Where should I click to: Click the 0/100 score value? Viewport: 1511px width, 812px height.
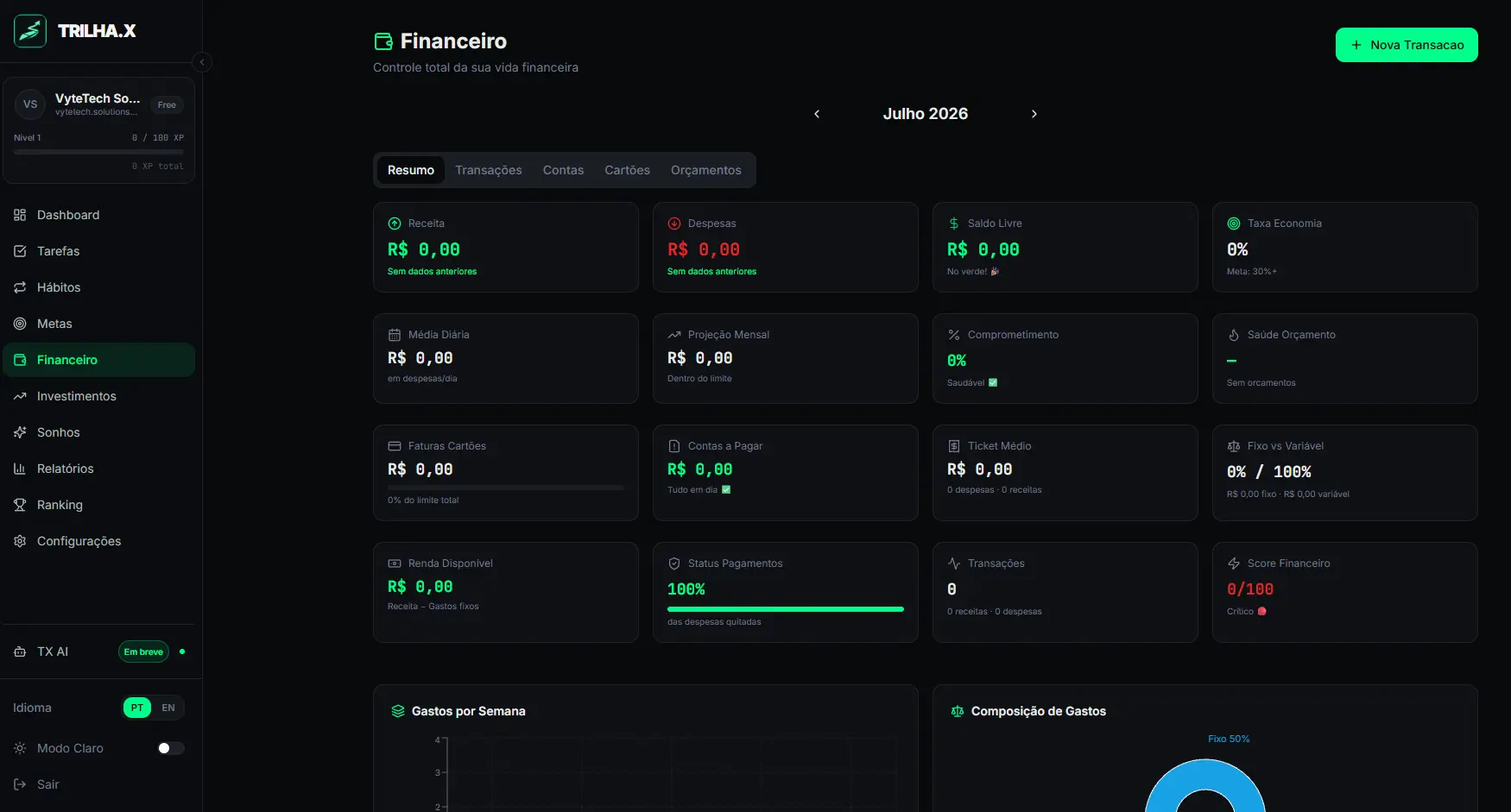click(x=1250, y=589)
